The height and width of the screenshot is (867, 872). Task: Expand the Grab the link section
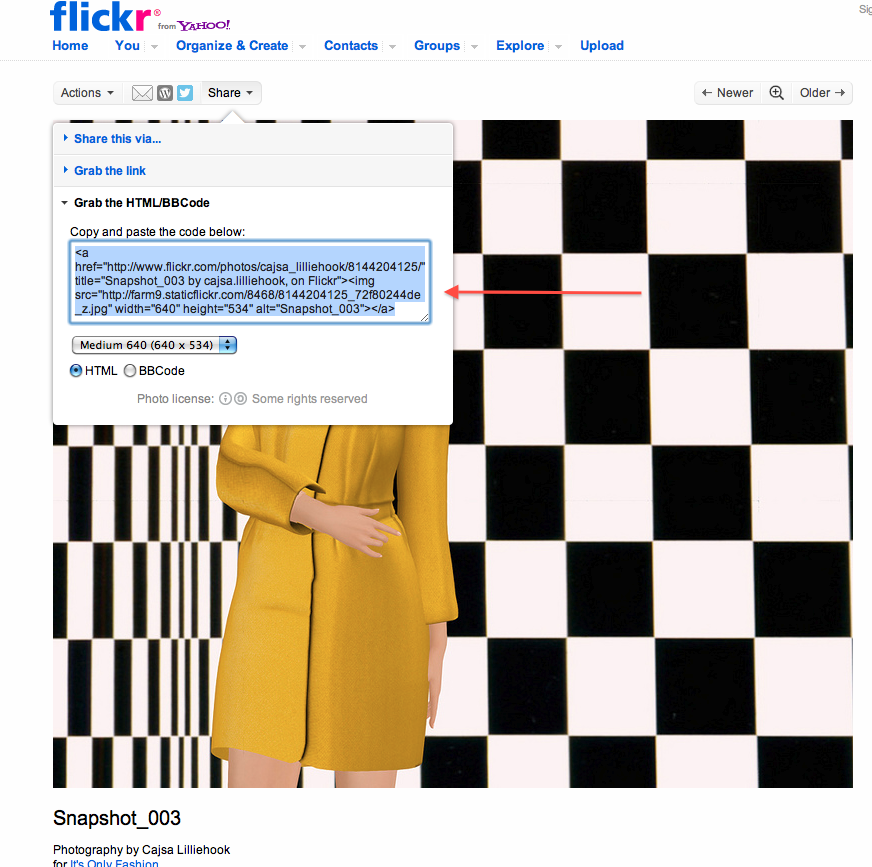tap(110, 171)
